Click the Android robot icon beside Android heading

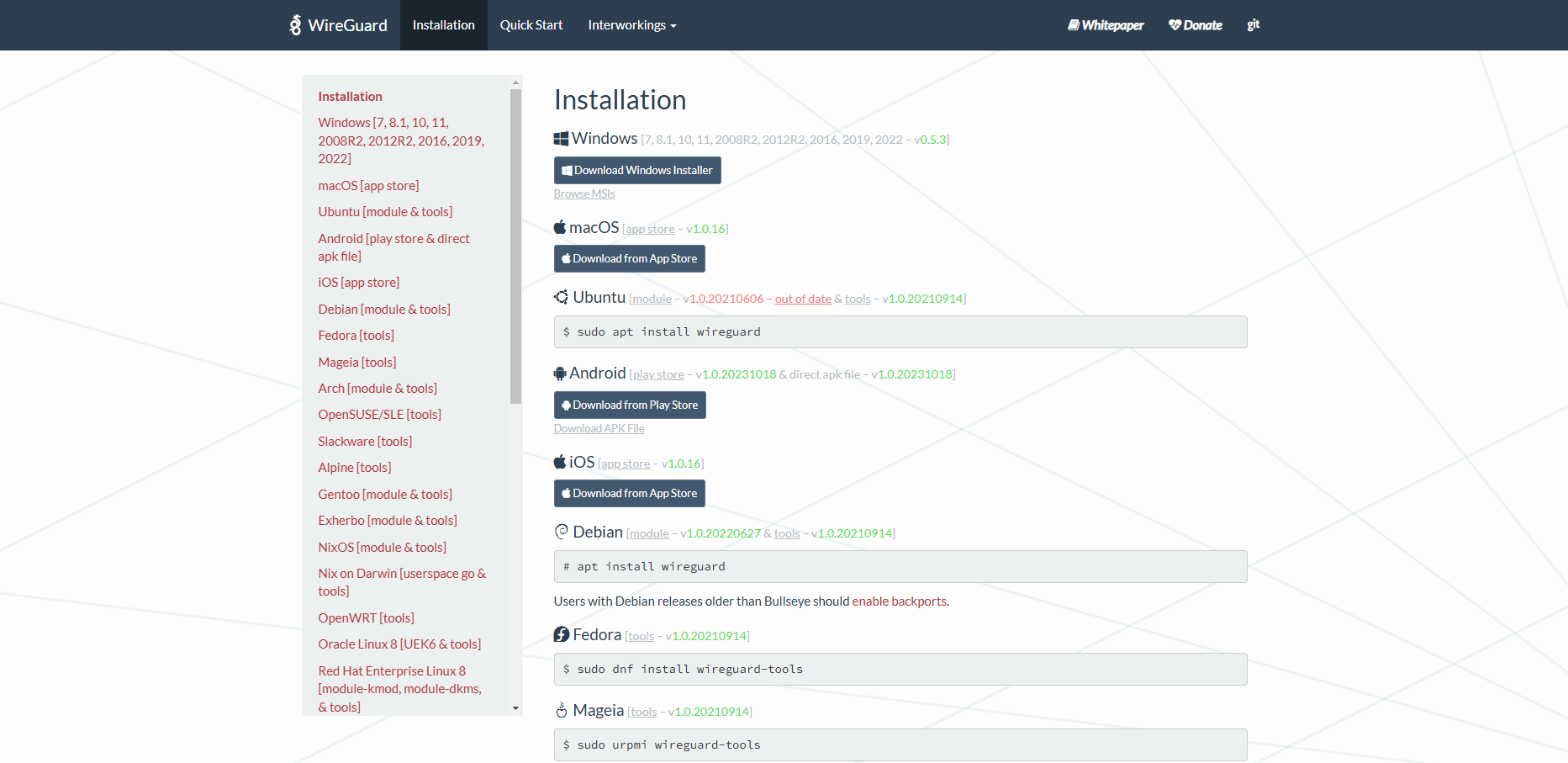(x=560, y=374)
